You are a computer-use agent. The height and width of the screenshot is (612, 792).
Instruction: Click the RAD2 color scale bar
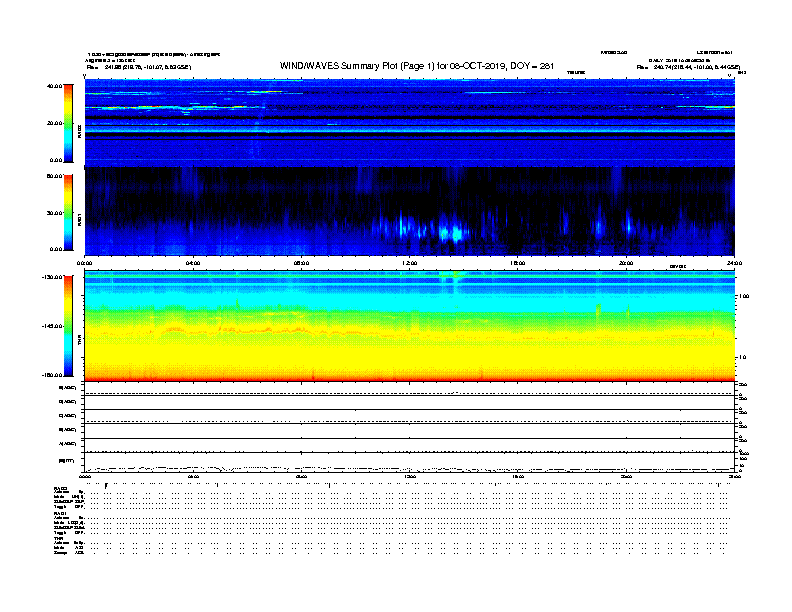(x=68, y=123)
